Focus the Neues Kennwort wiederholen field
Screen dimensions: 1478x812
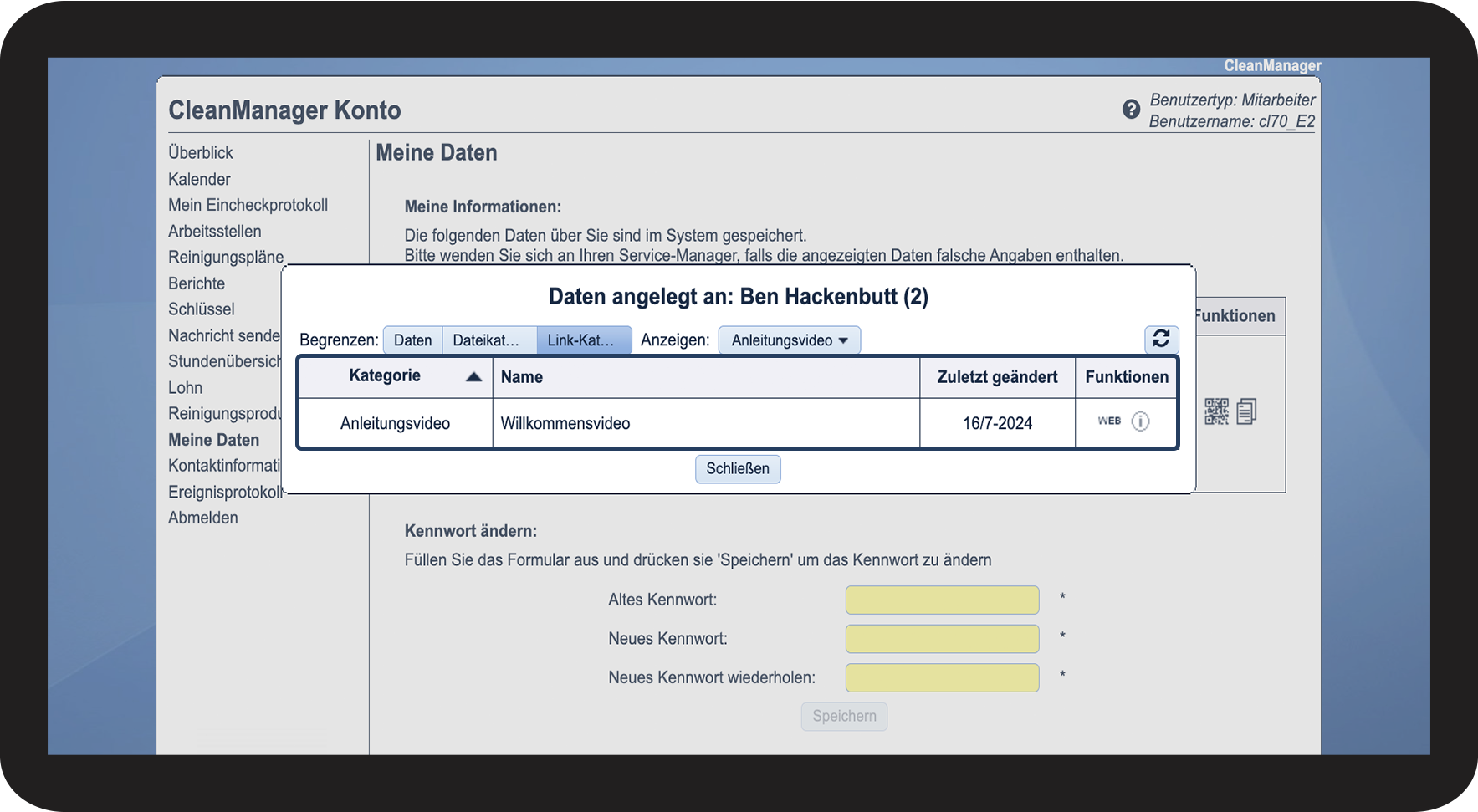(942, 678)
